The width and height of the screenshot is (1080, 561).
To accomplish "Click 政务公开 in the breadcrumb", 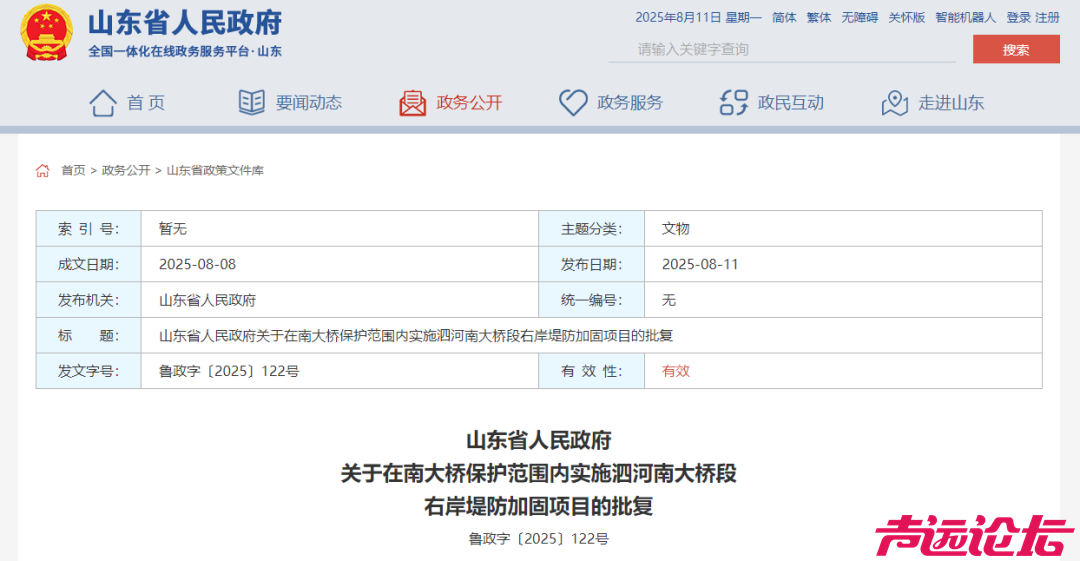I will coord(126,170).
